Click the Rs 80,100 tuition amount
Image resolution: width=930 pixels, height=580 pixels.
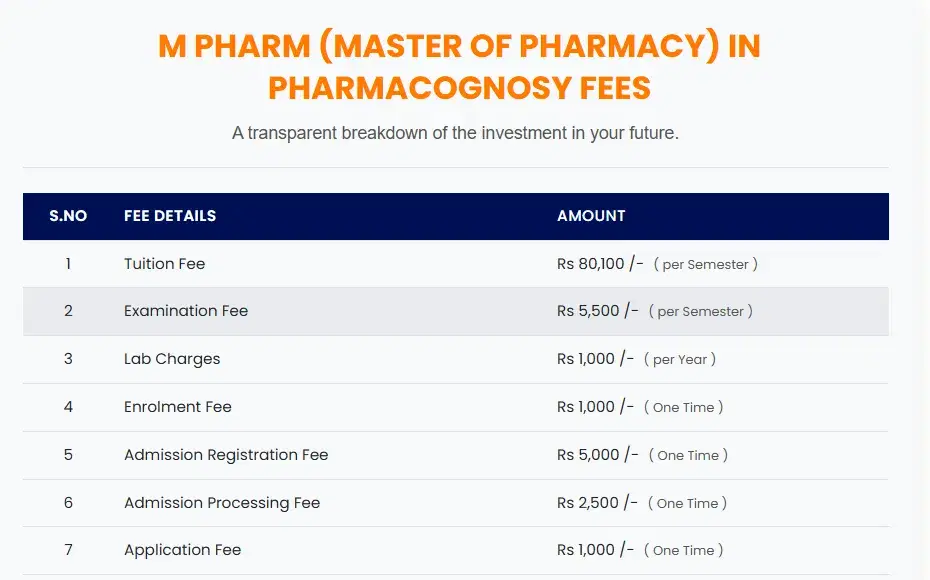click(600, 264)
